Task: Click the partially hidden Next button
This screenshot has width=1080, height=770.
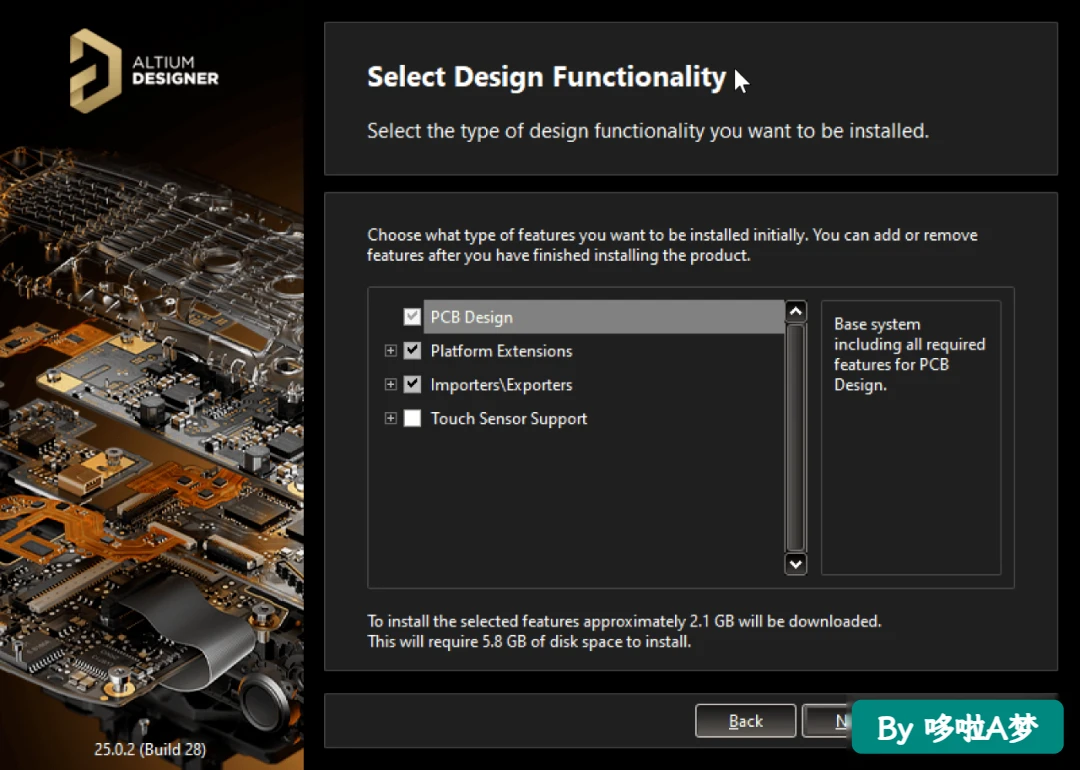Action: [827, 721]
